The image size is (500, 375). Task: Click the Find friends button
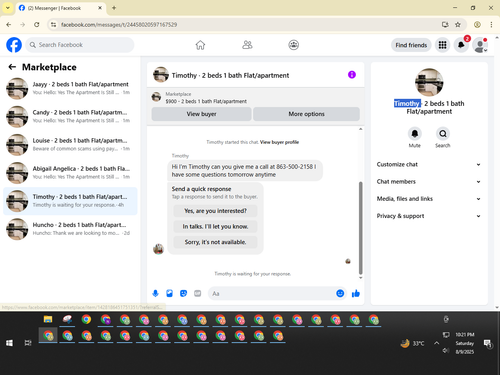(411, 45)
